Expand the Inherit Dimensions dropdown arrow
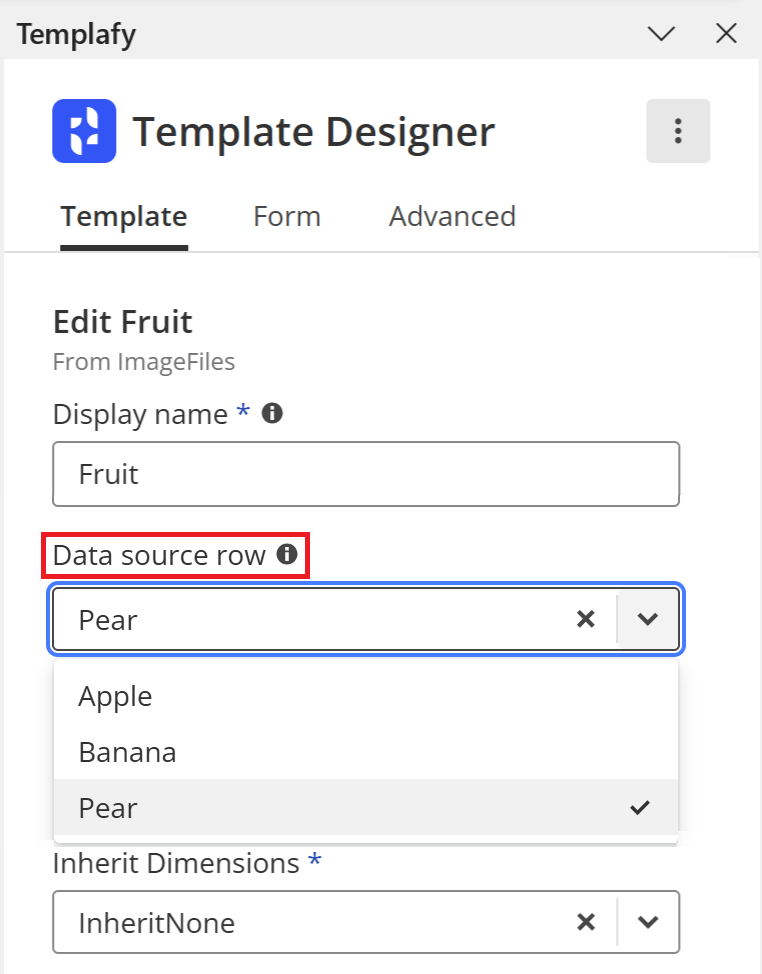The width and height of the screenshot is (762, 974). 648,922
